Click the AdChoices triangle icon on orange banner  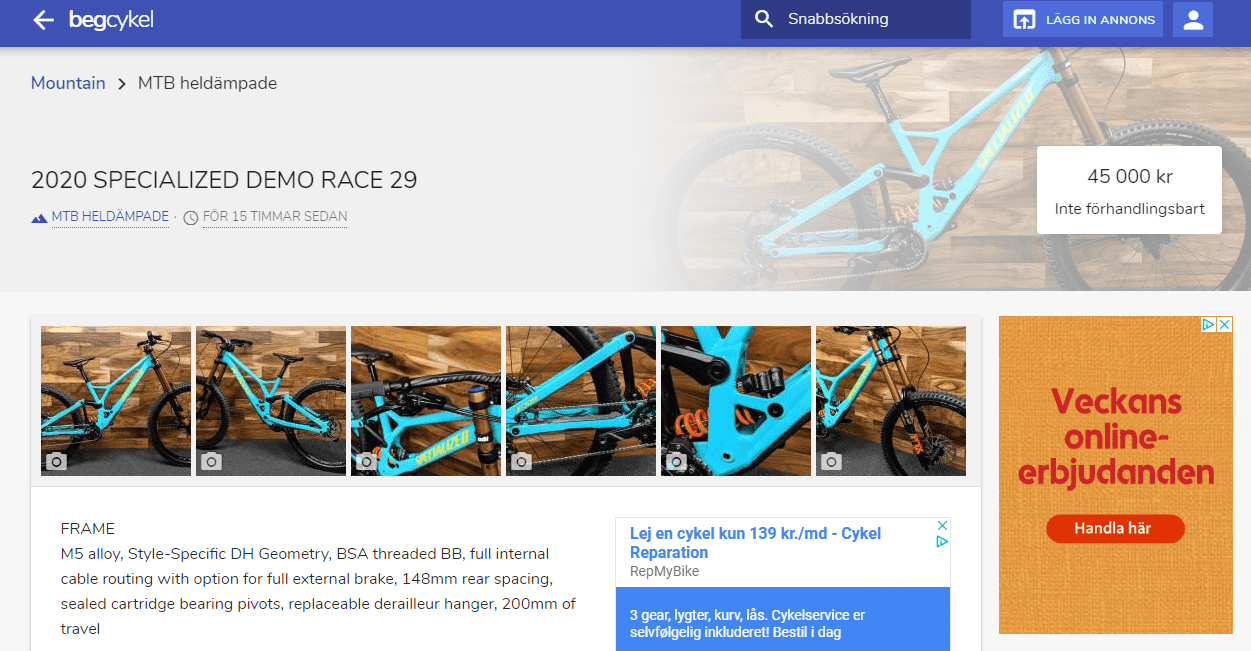pos(1208,325)
